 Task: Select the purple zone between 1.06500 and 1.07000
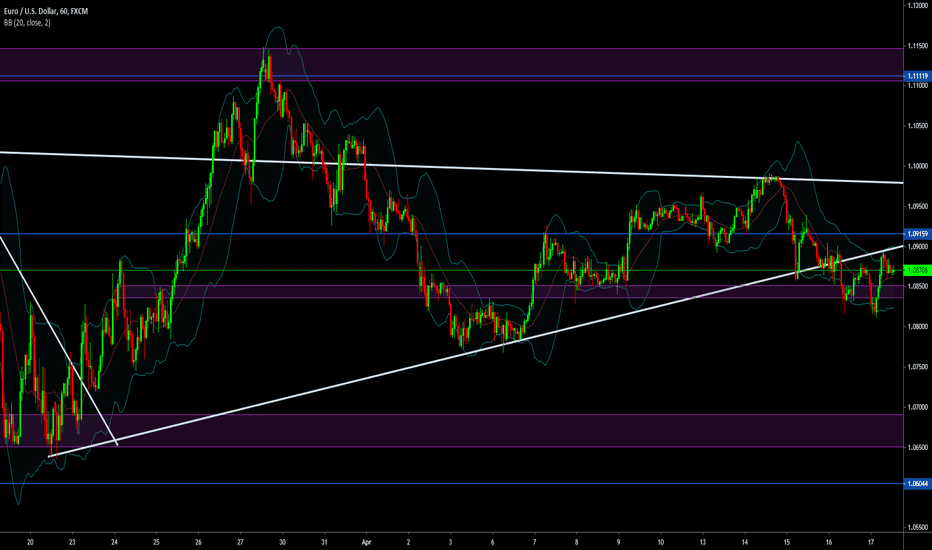click(x=452, y=430)
